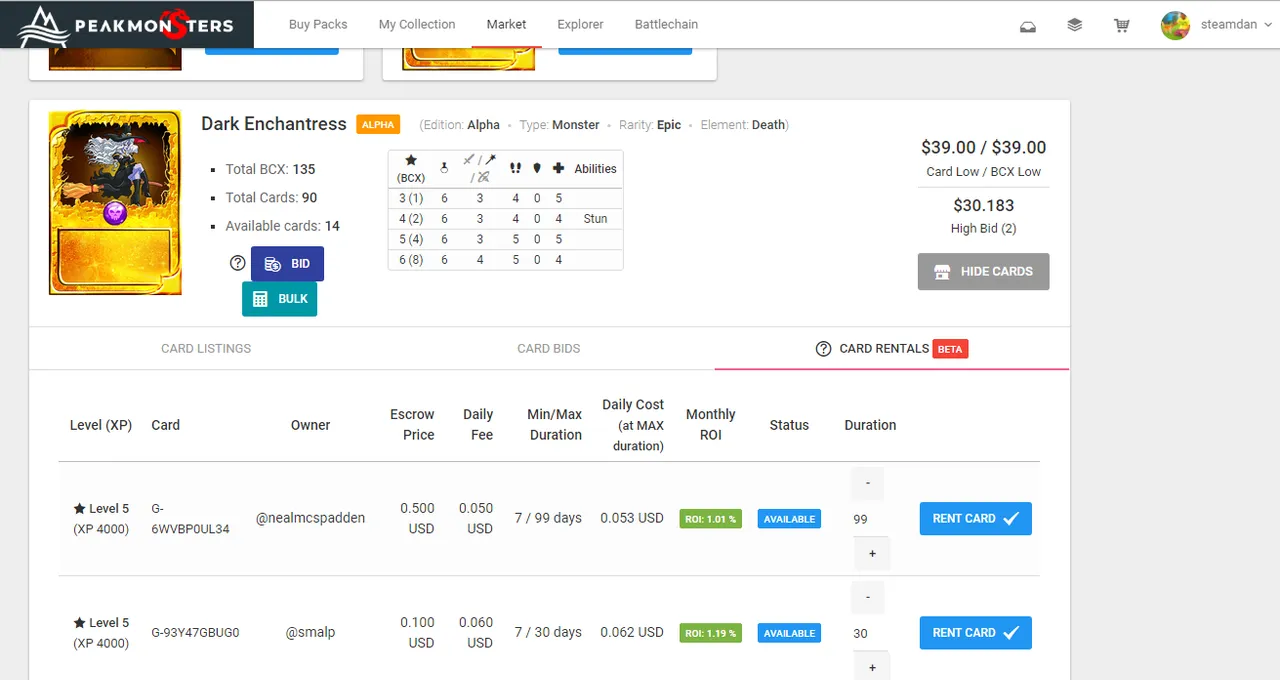1280x680 pixels.
Task: Increase duration for smalp rental
Action: 871,667
